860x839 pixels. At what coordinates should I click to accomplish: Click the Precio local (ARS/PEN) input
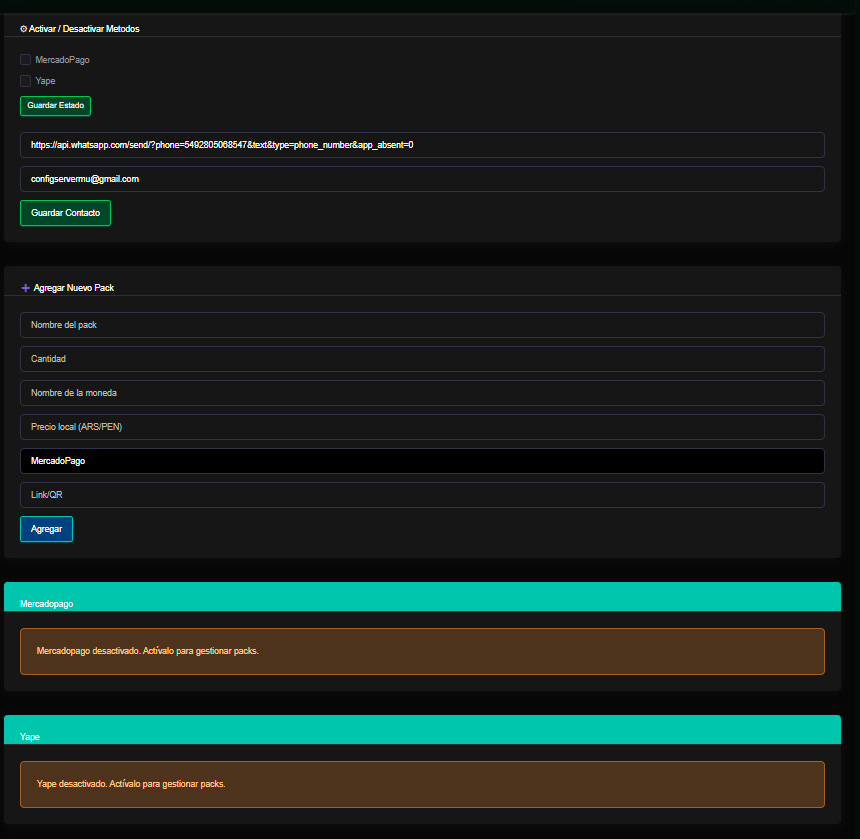point(422,427)
